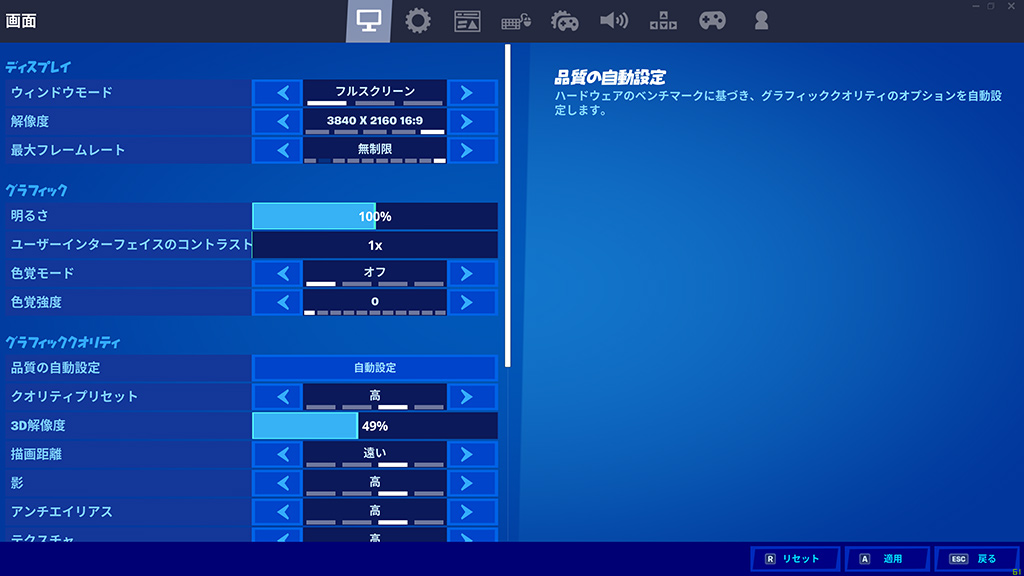This screenshot has height=576, width=1024.
Task: Click left arrow for 解像度
Action: [277, 121]
